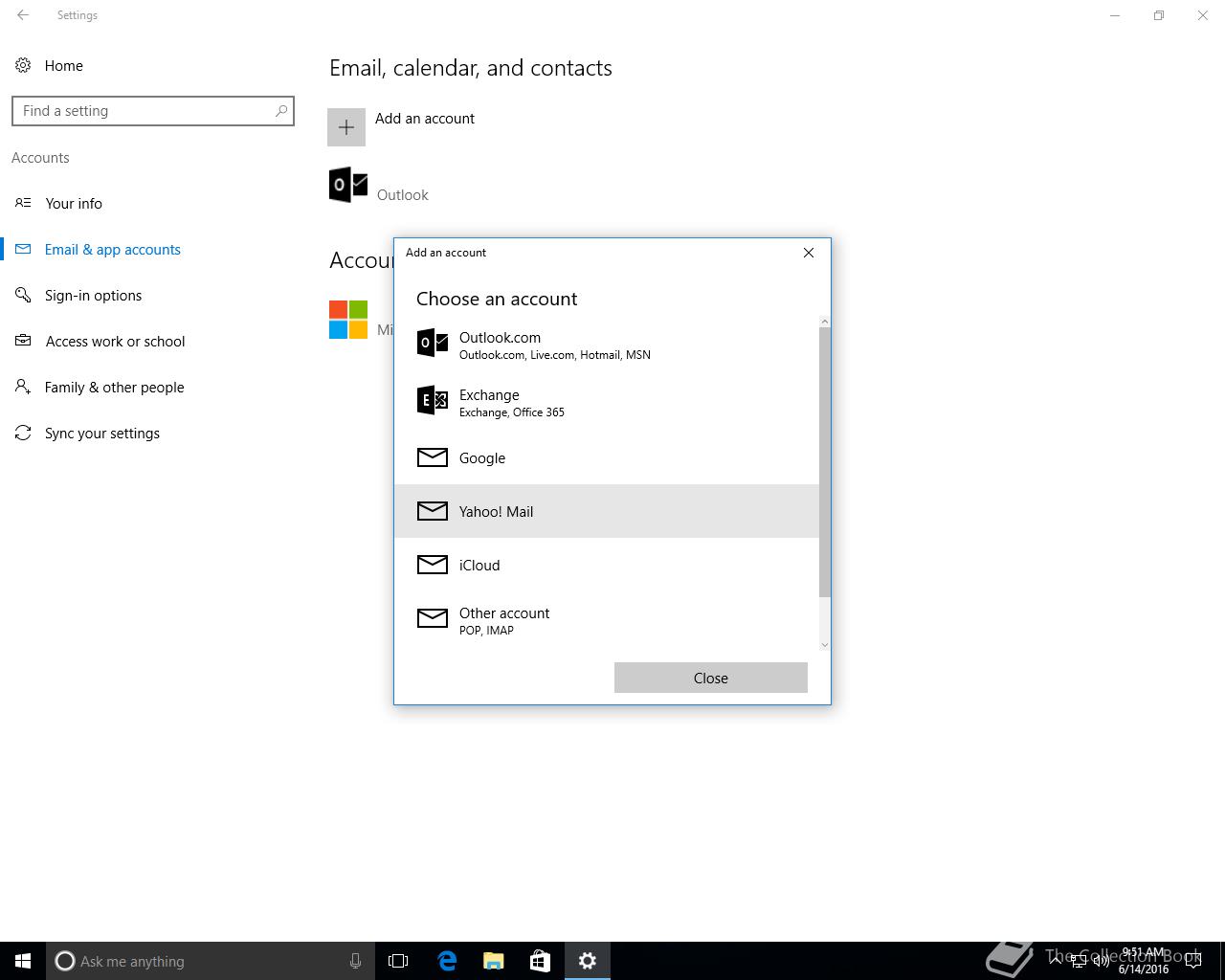Click the Your info icon in the sidebar
This screenshot has height=980, width=1225.
pos(23,203)
